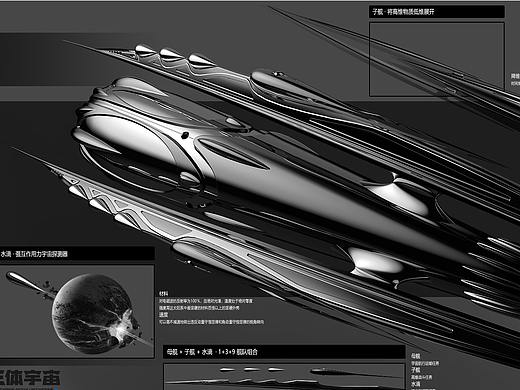Click the '母舰' legend label at bottom right
The width and height of the screenshot is (520, 390).
(x=415, y=356)
